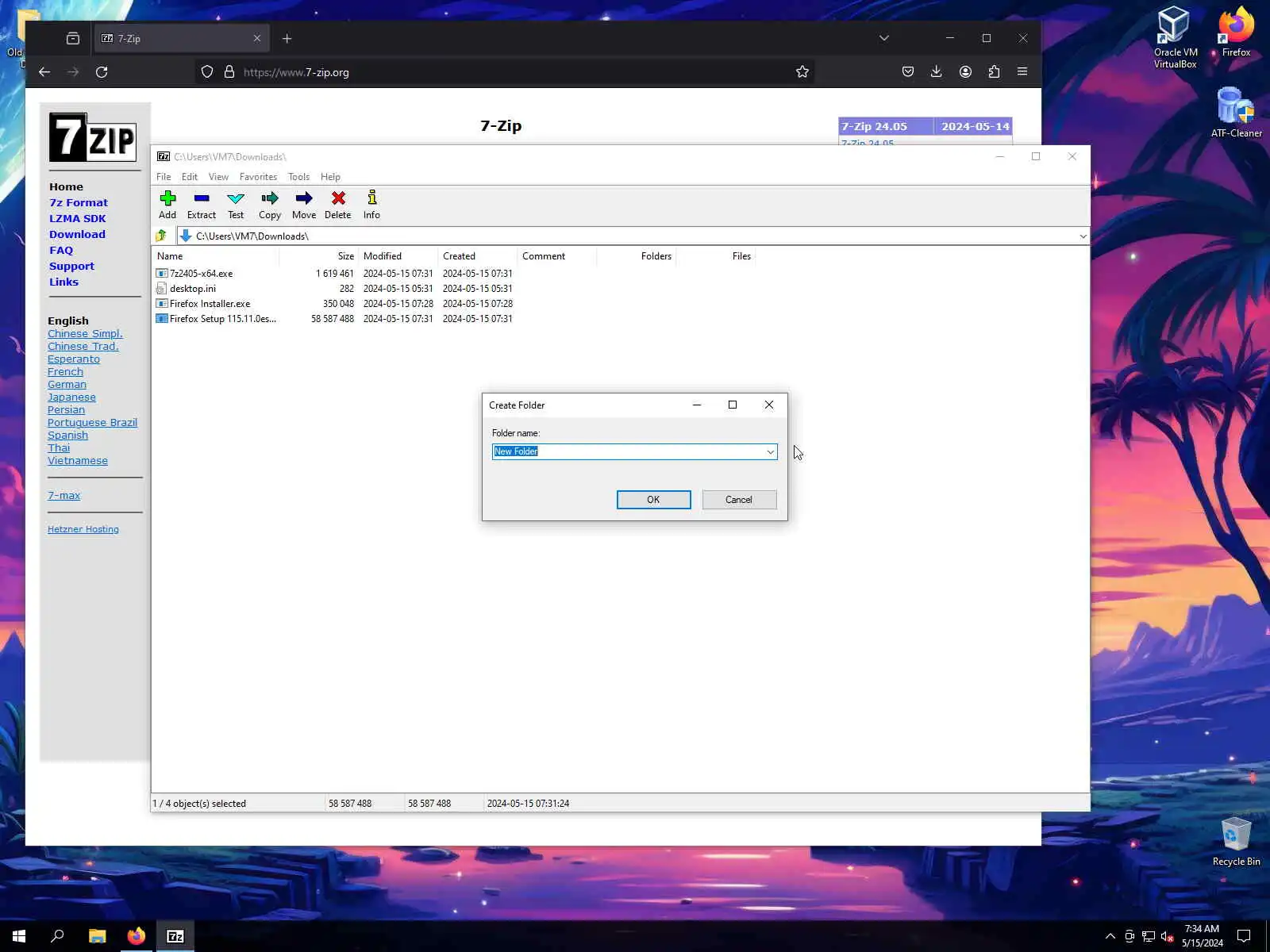Open taskbar search
The height and width of the screenshot is (952, 1270).
[x=57, y=936]
